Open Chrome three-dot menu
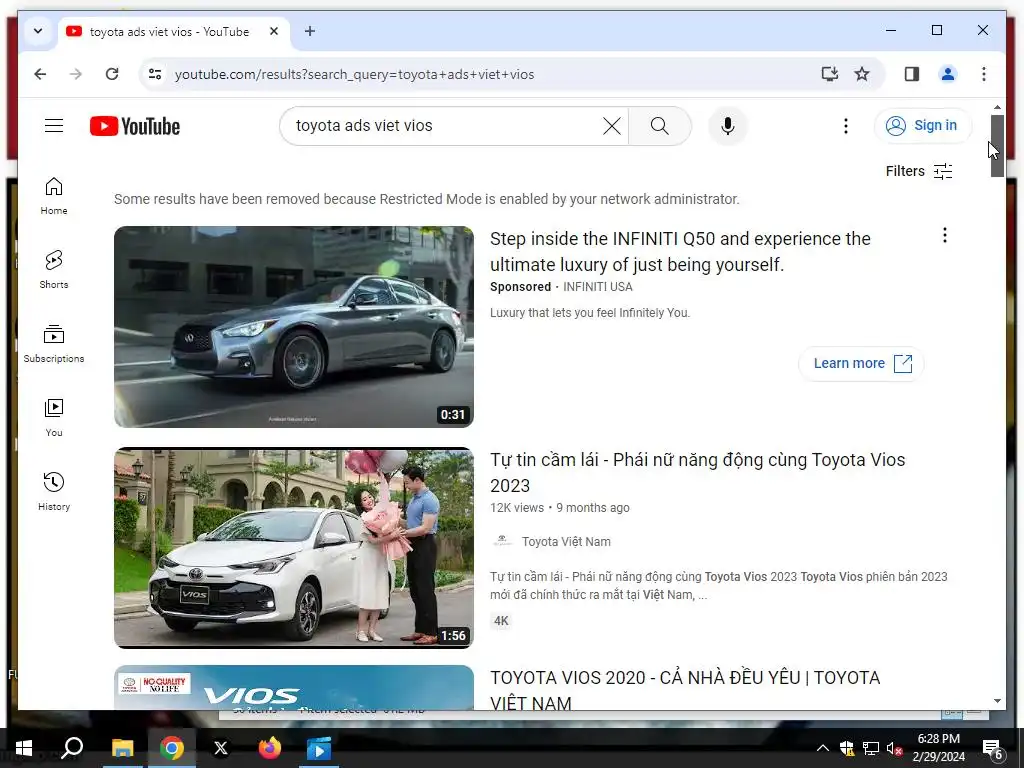The width and height of the screenshot is (1024, 768). [x=984, y=74]
